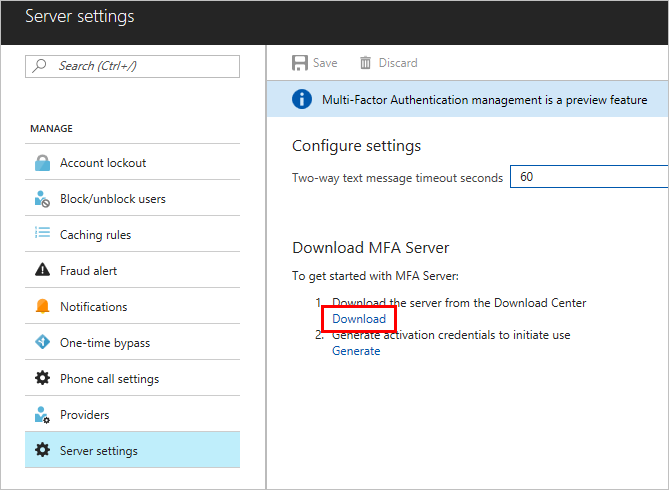Click the Download link for MFA Server

point(359,319)
